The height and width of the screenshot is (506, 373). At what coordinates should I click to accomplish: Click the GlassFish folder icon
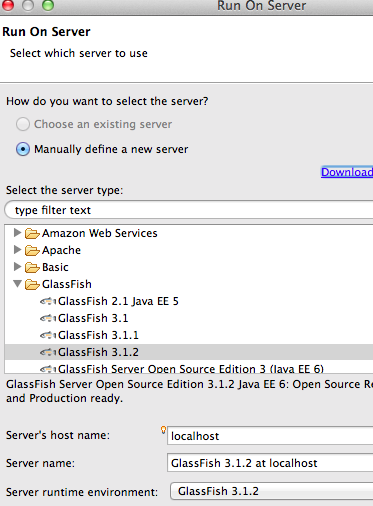pyautogui.click(x=32, y=284)
